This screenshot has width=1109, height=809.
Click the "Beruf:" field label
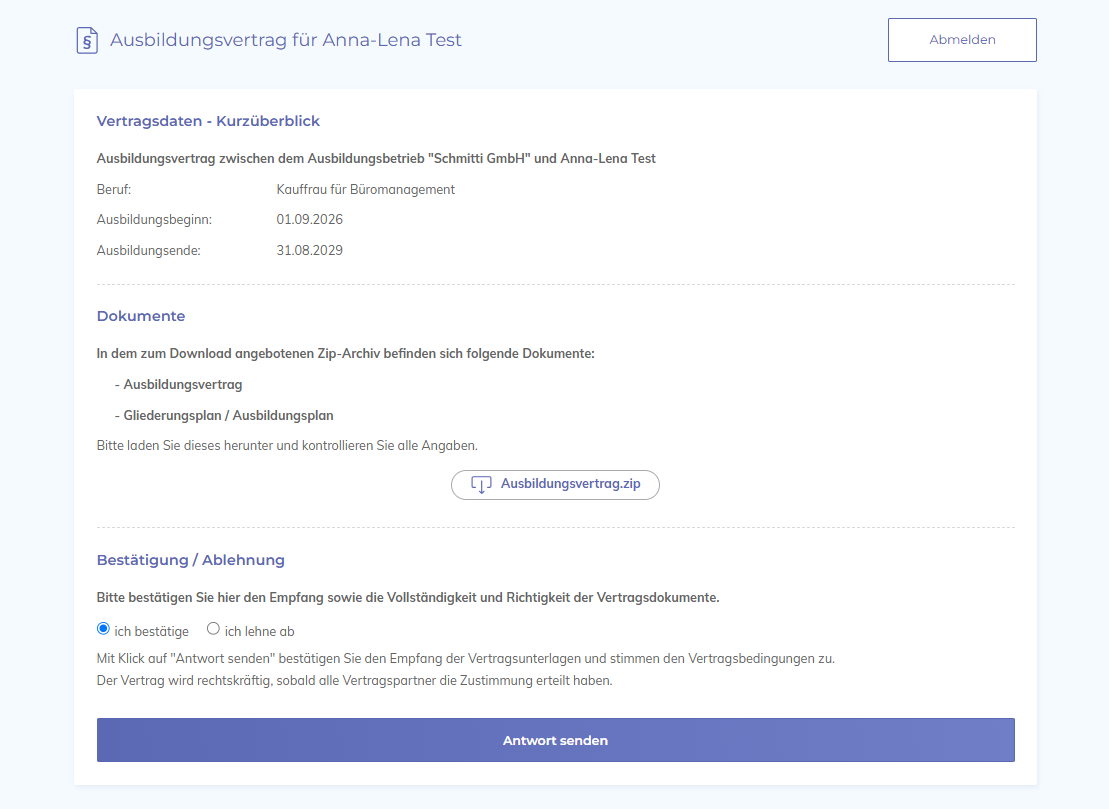[114, 190]
